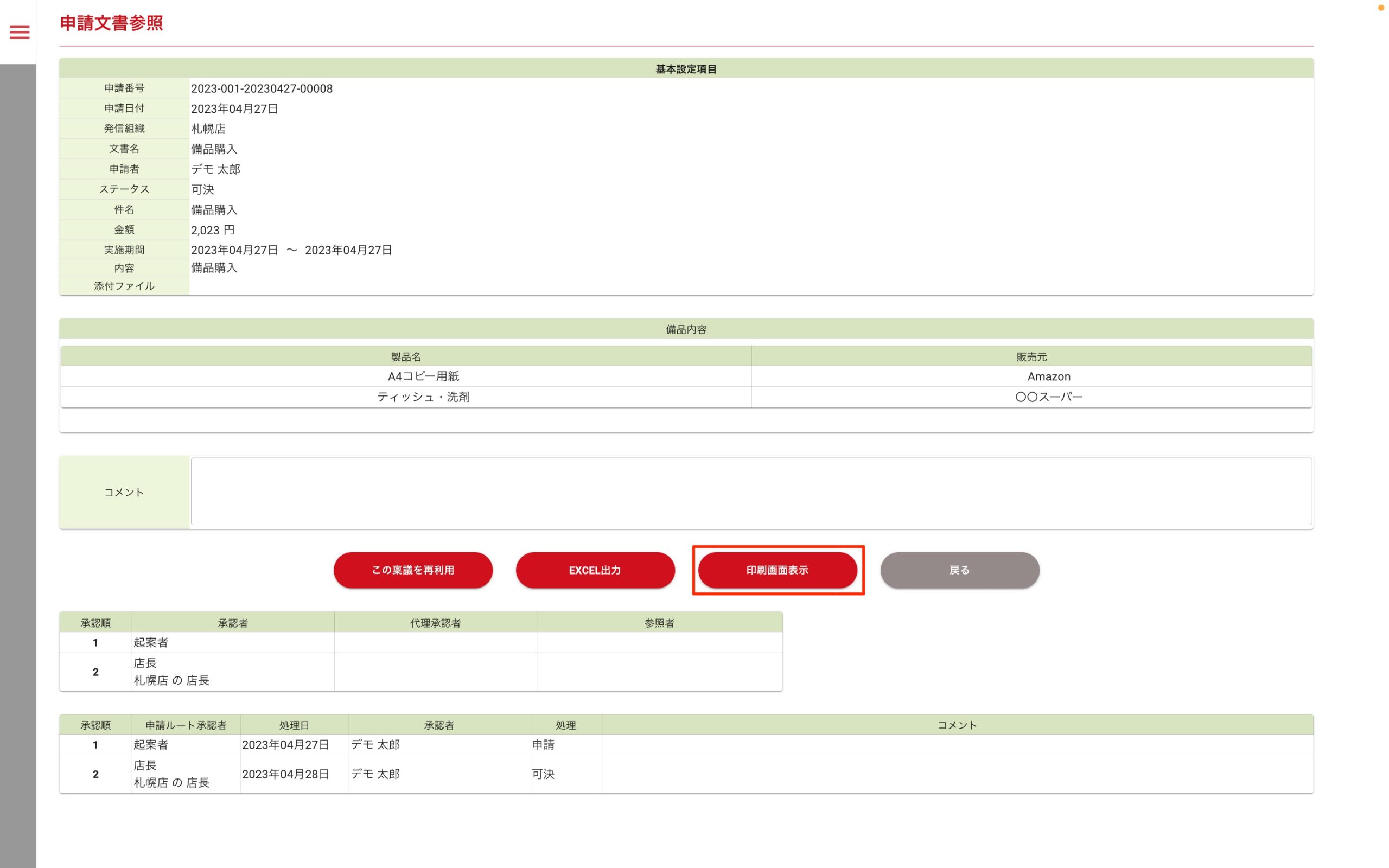This screenshot has height=868, width=1389.
Task: Click the この稟議を再利用 button
Action: tap(413, 570)
